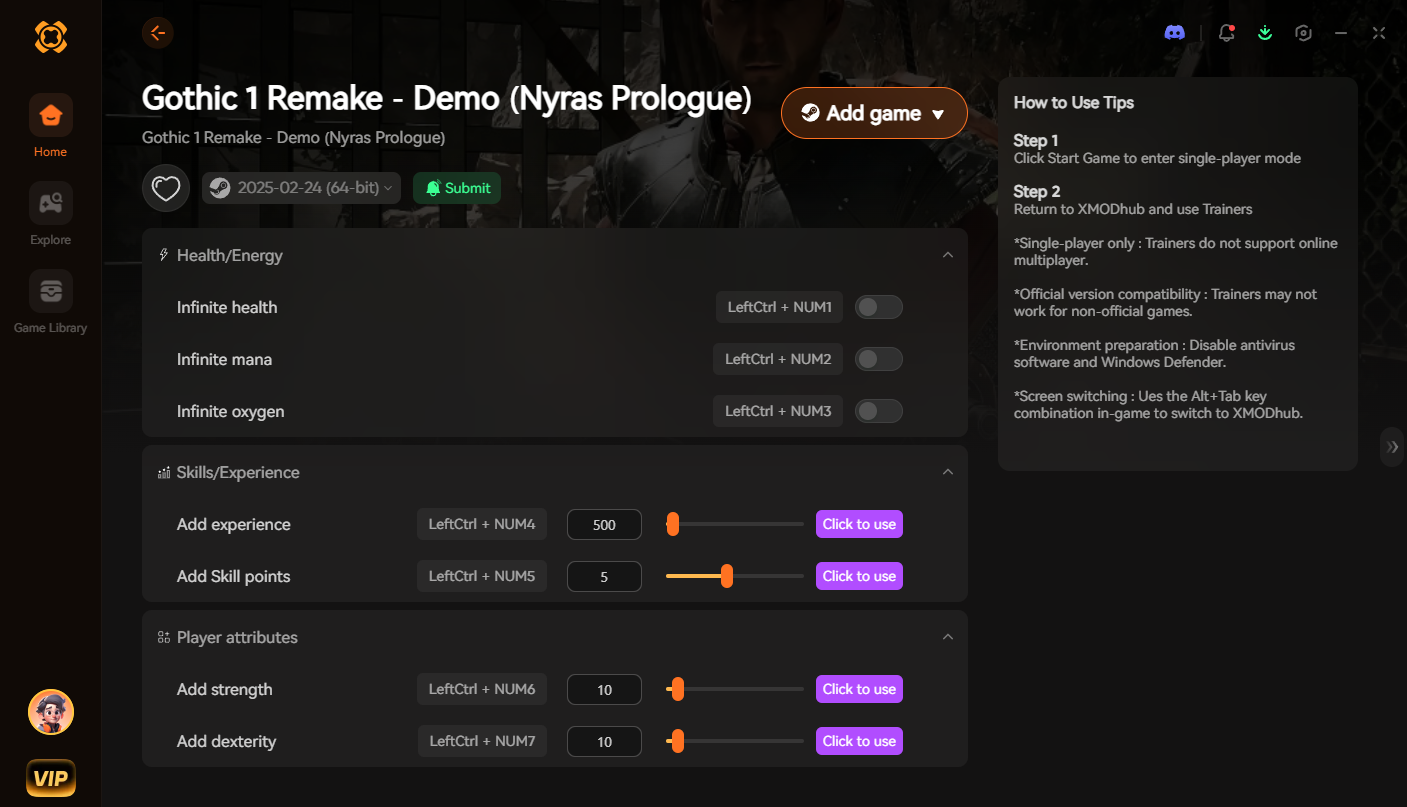
Task: Toggle Infinite mana switch
Action: click(879, 359)
